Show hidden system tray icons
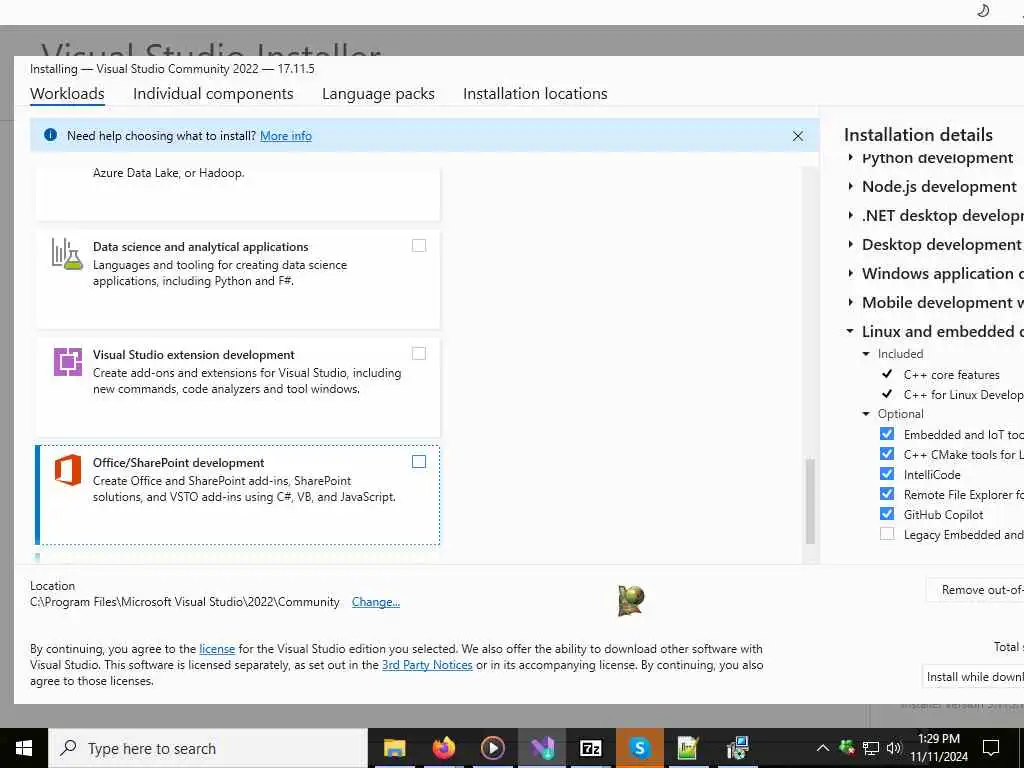The image size is (1024, 768). [823, 748]
